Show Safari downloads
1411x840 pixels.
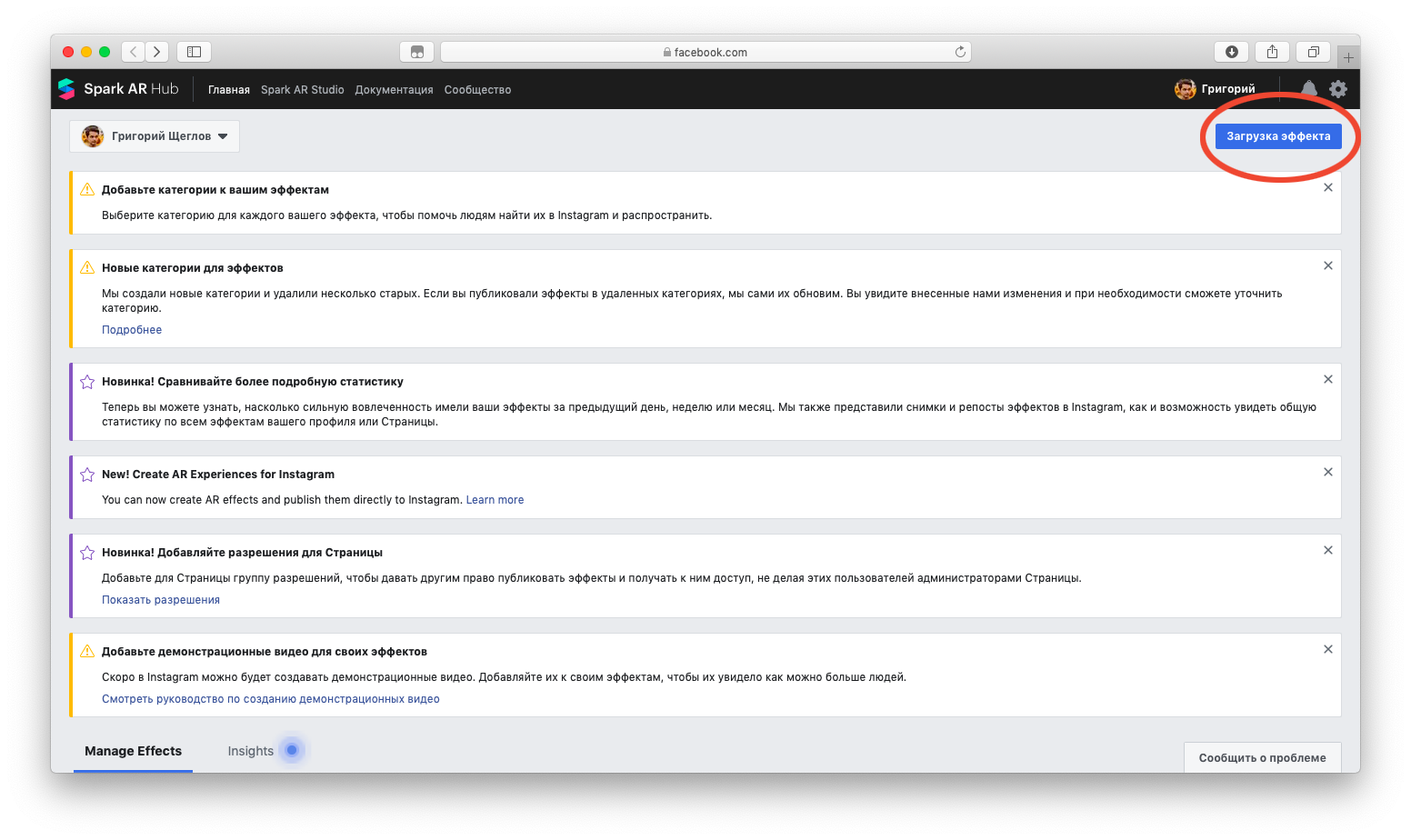(1232, 52)
